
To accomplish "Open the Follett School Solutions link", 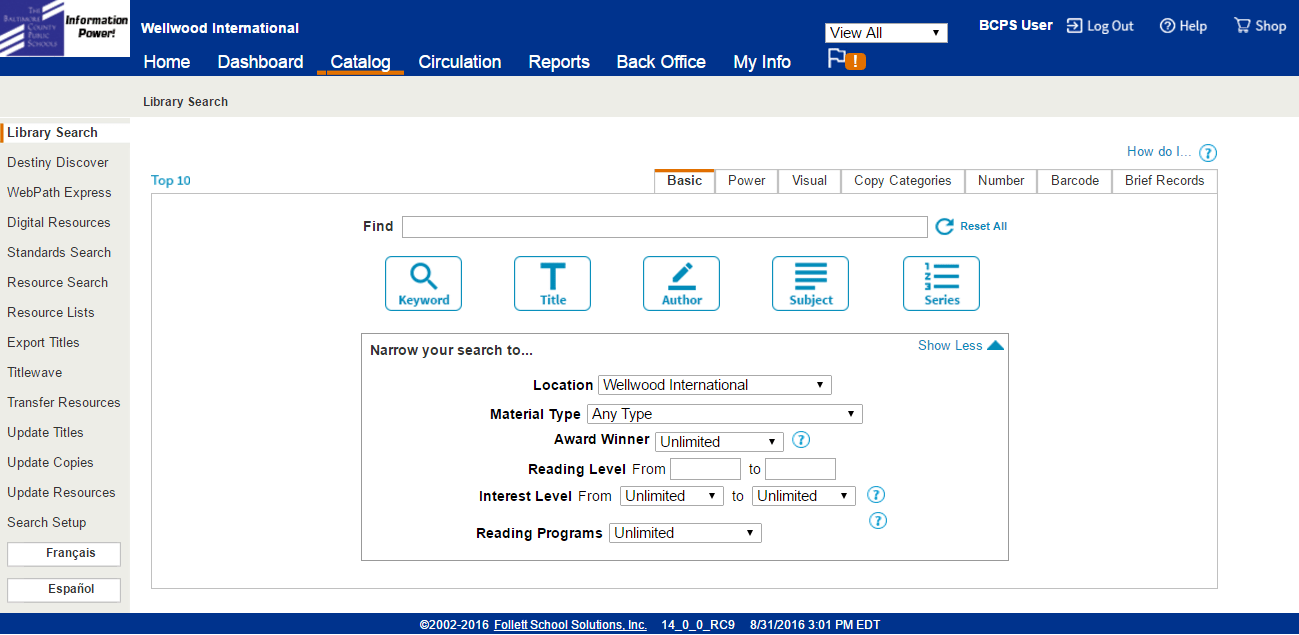I will (570, 624).
